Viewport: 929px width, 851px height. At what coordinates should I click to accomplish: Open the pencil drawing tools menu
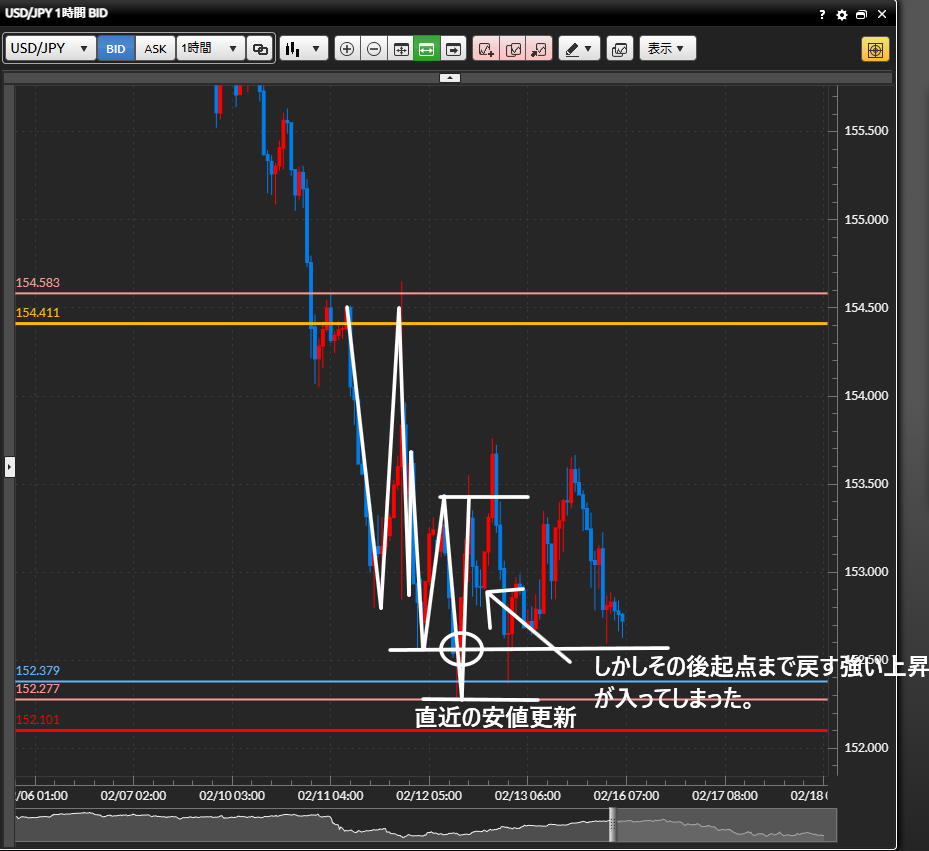[x=578, y=49]
